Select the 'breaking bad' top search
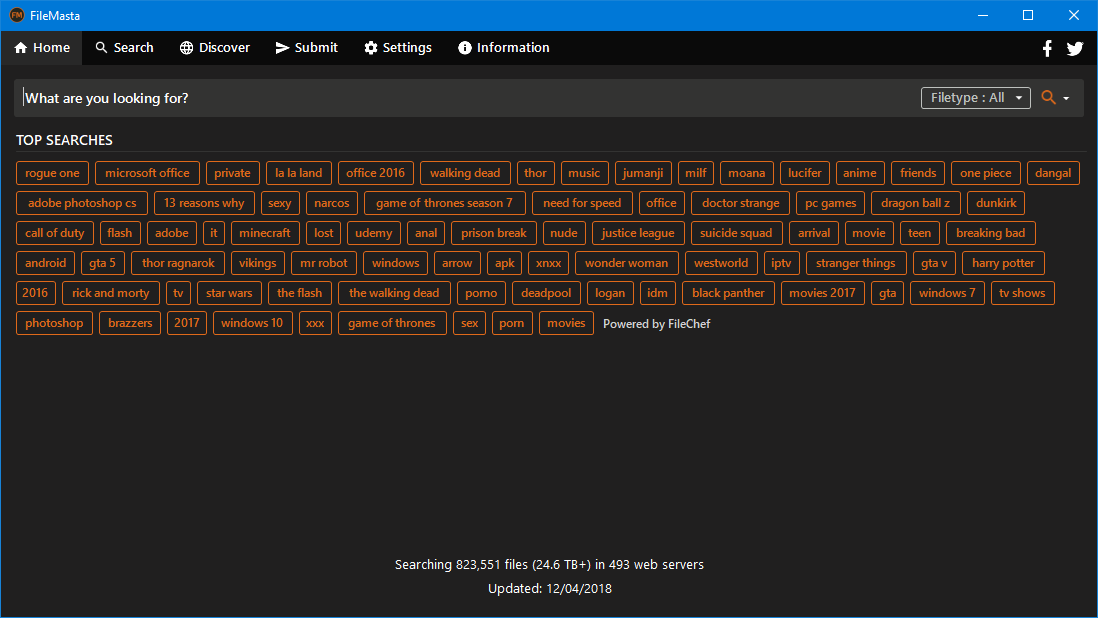This screenshot has height=618, width=1098. [x=990, y=232]
